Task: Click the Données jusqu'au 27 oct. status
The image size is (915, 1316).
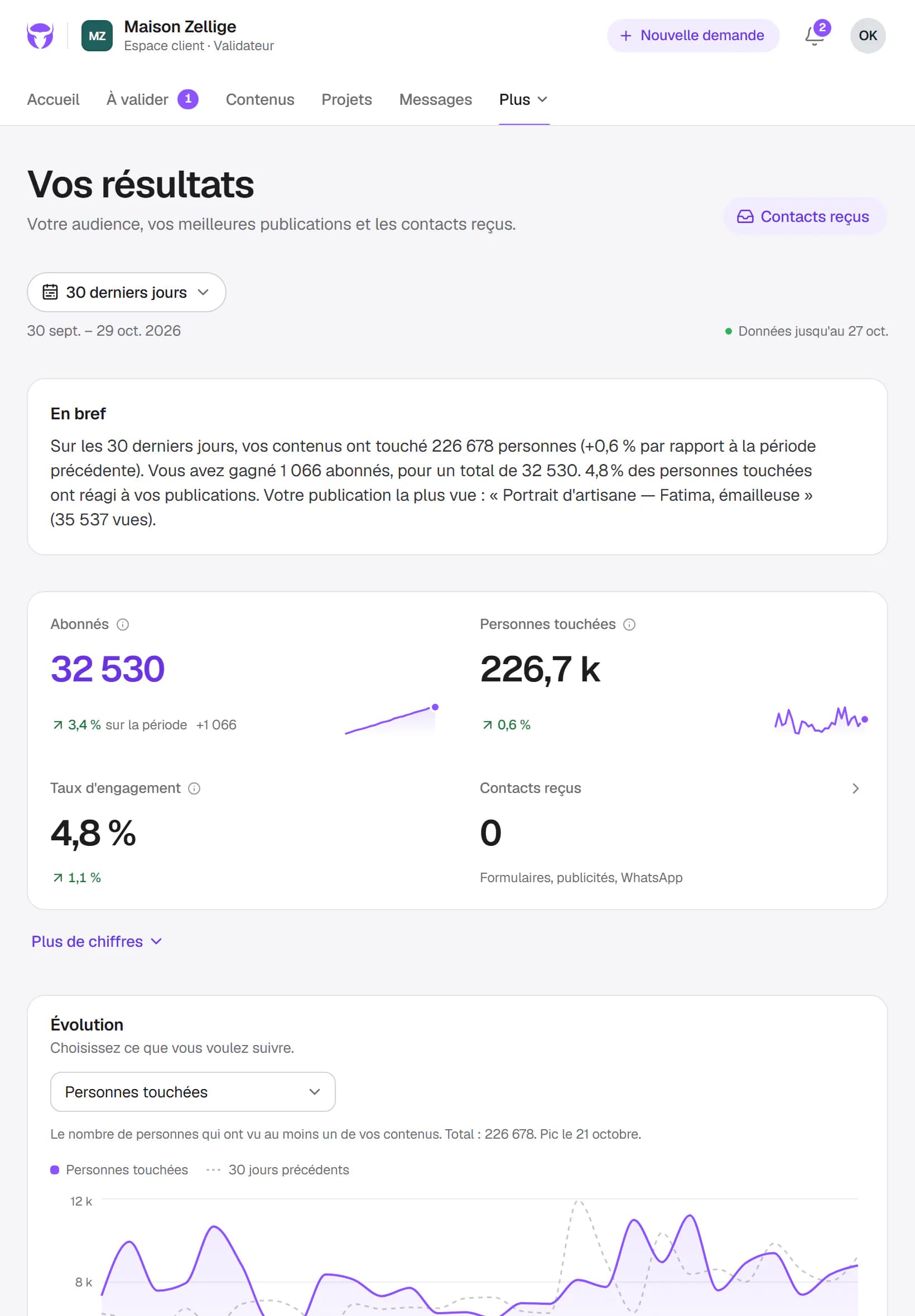Action: click(x=807, y=331)
